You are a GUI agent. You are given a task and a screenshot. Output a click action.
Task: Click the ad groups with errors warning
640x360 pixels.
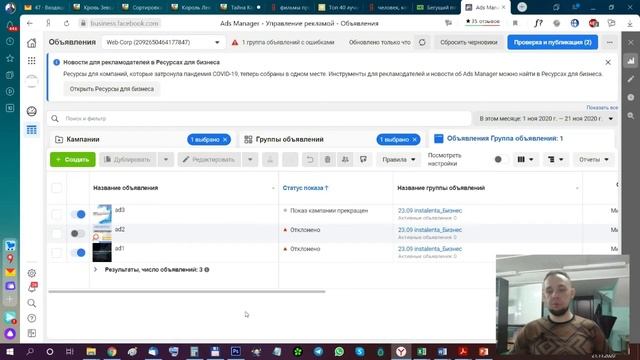tap(283, 42)
